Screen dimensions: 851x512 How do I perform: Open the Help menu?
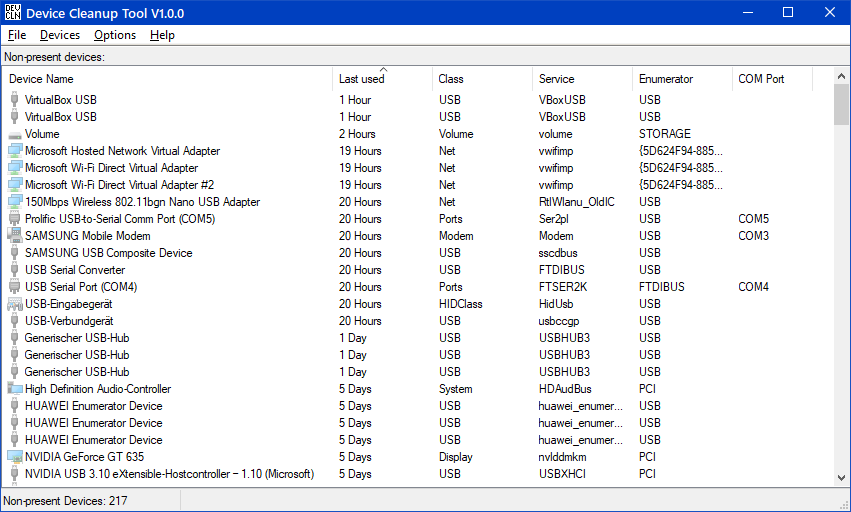point(162,35)
